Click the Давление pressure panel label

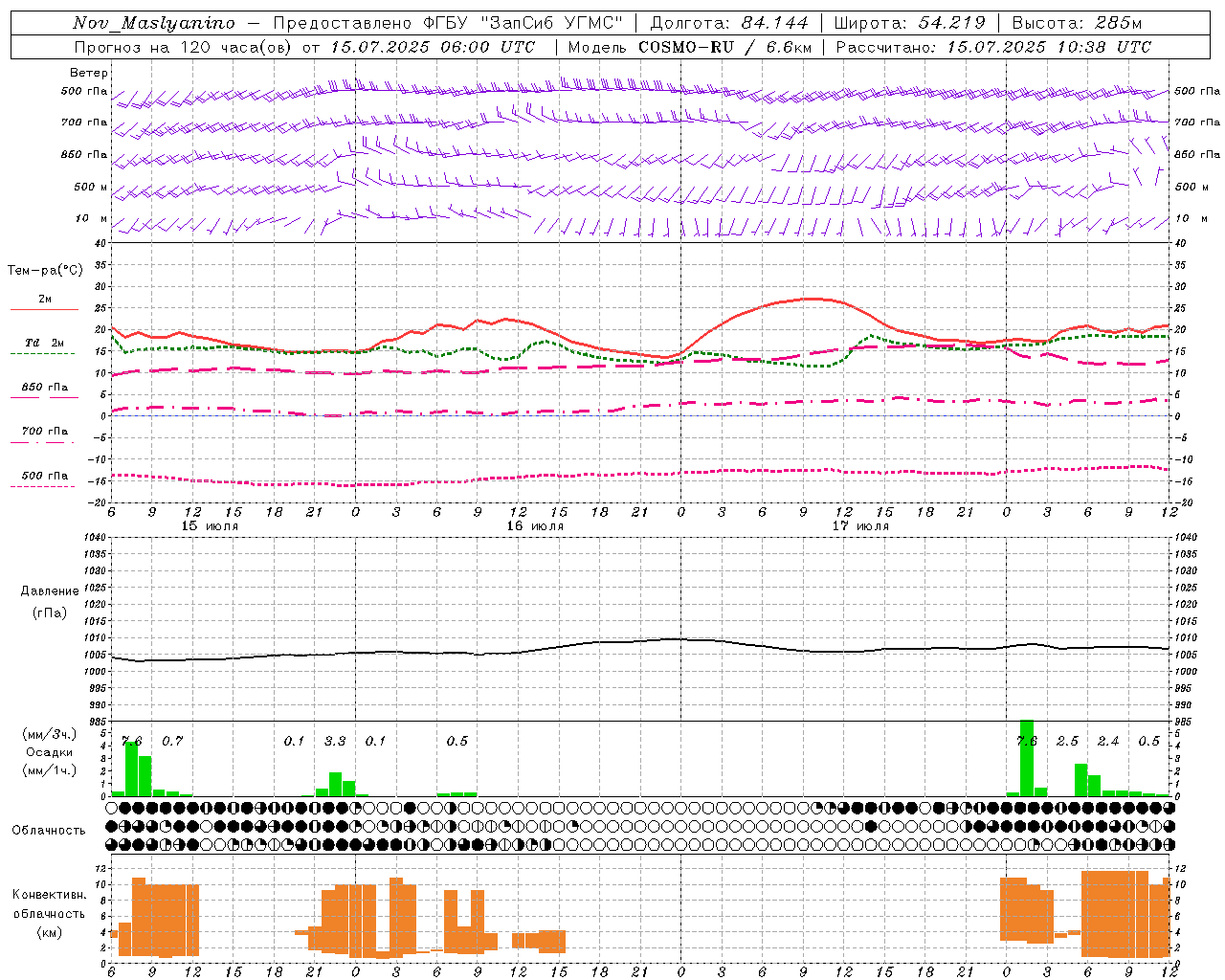pos(50,591)
